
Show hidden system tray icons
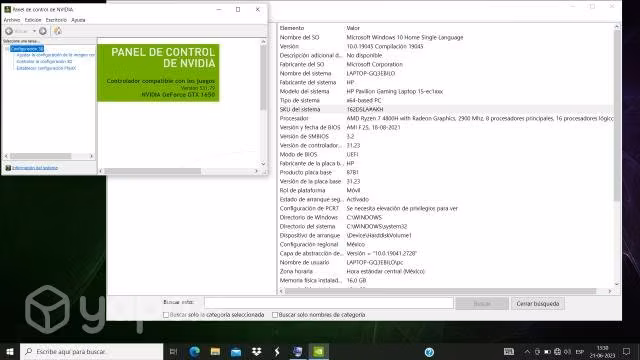pos(527,351)
